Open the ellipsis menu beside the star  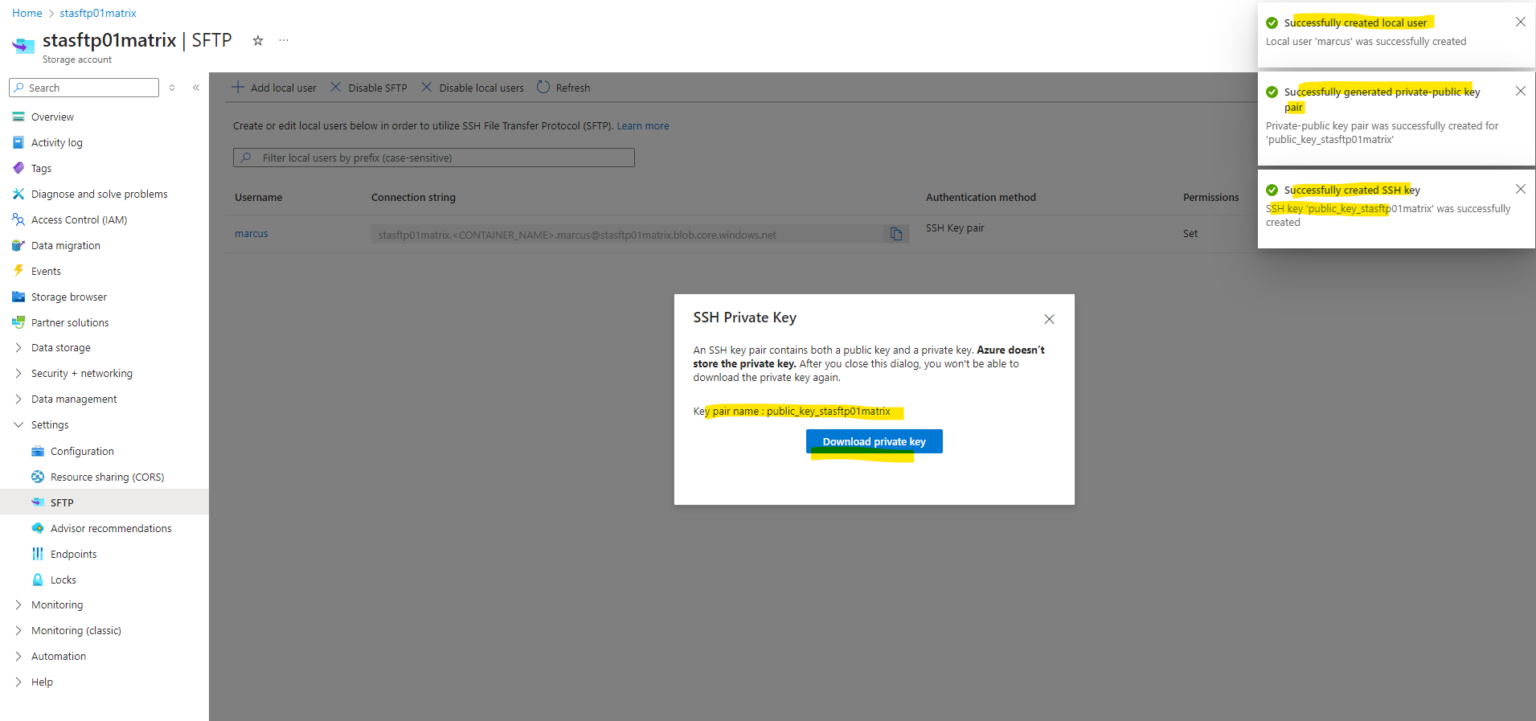283,40
